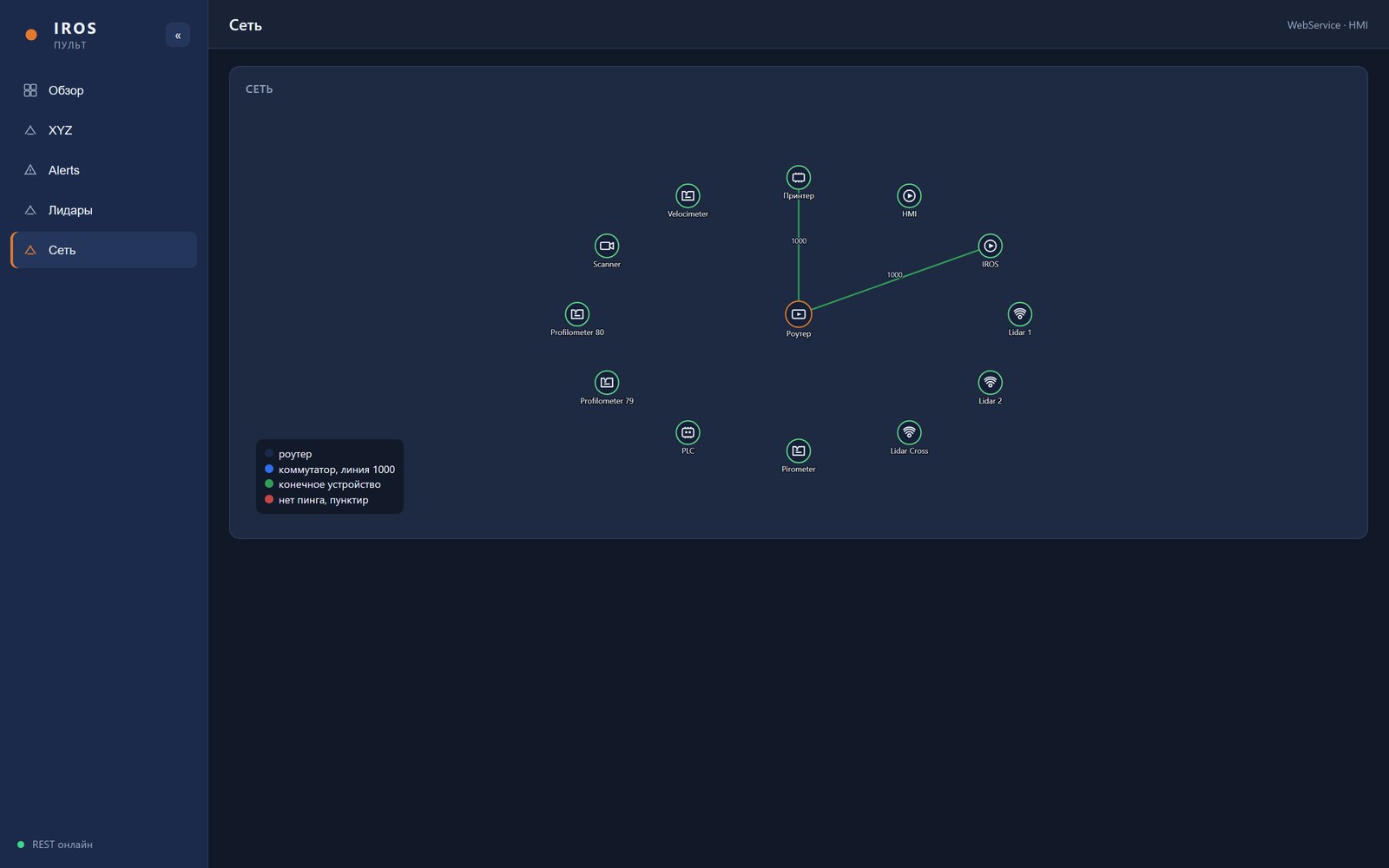This screenshot has width=1389, height=868.
Task: Click the Velocimeter node icon
Action: (688, 195)
